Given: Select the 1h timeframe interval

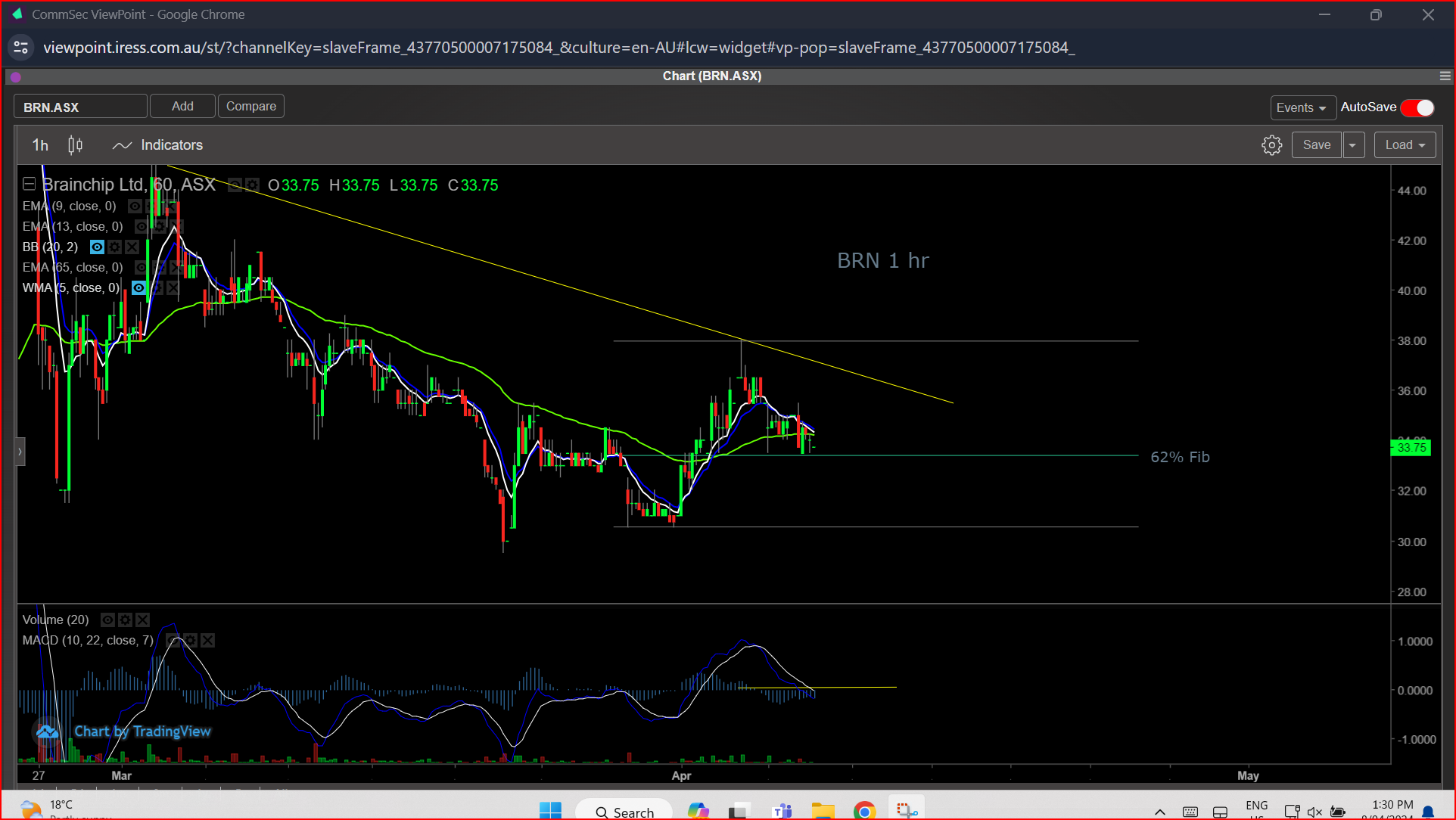Looking at the screenshot, I should 40,144.
